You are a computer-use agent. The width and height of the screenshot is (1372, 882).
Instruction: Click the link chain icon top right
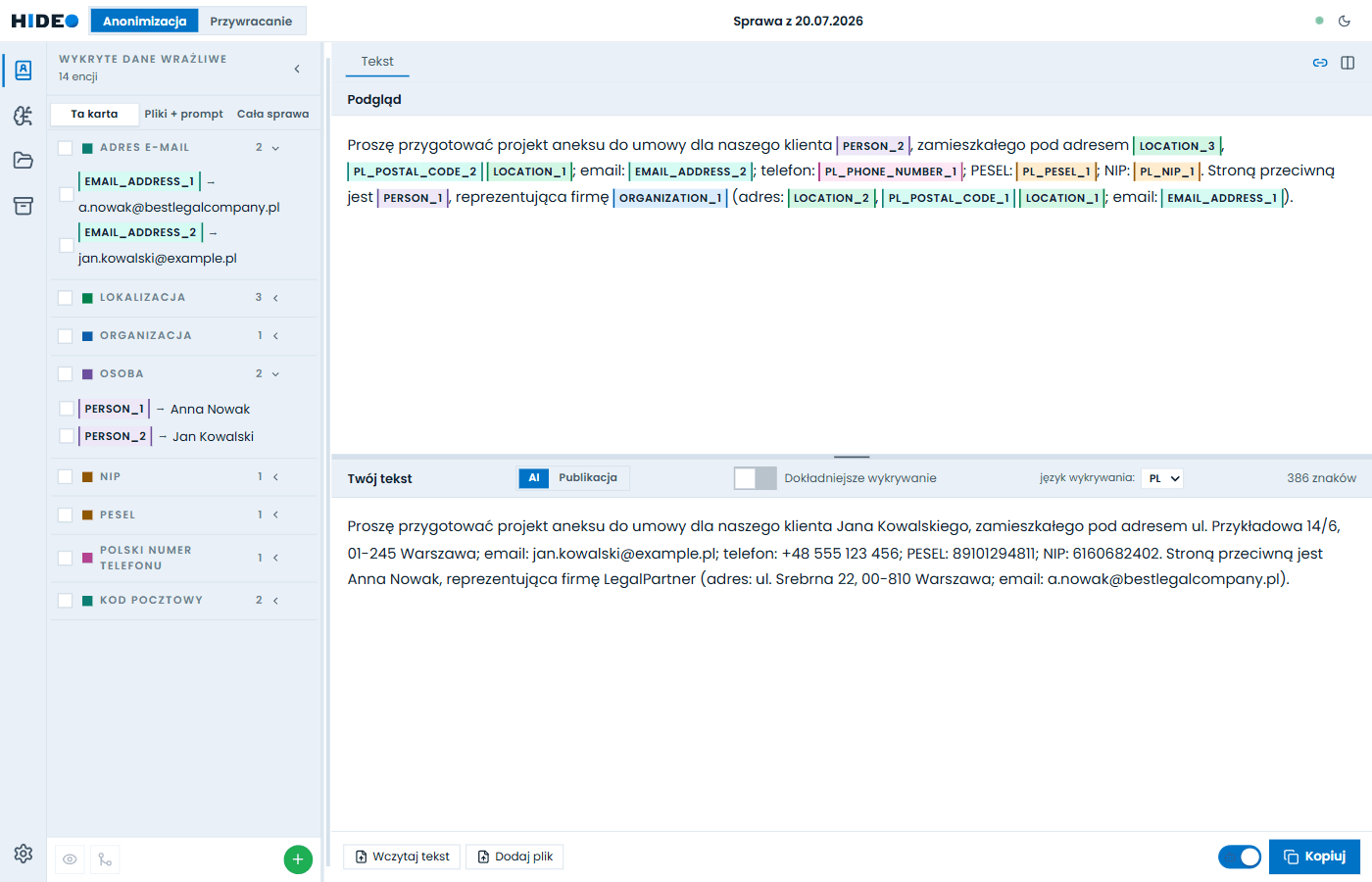(1320, 63)
